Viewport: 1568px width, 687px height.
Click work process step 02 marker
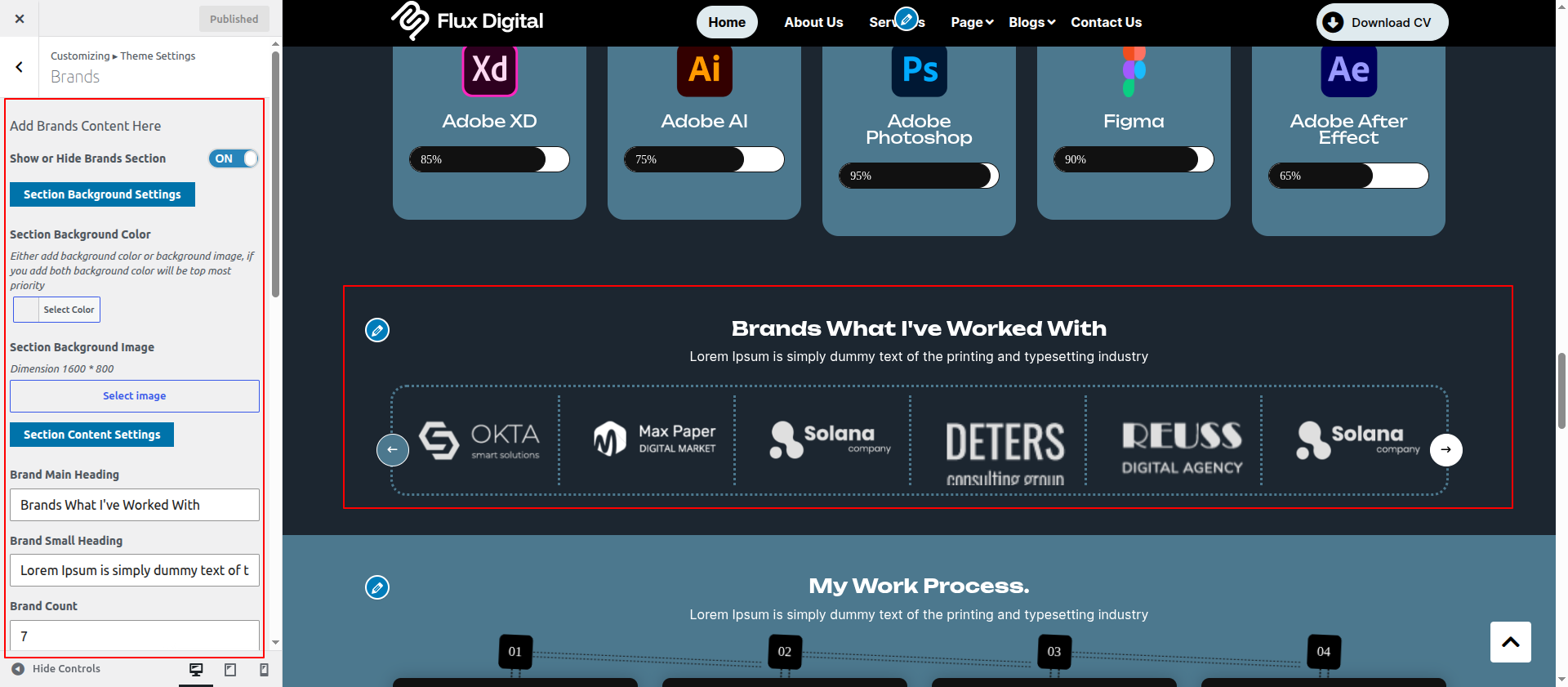click(x=785, y=652)
